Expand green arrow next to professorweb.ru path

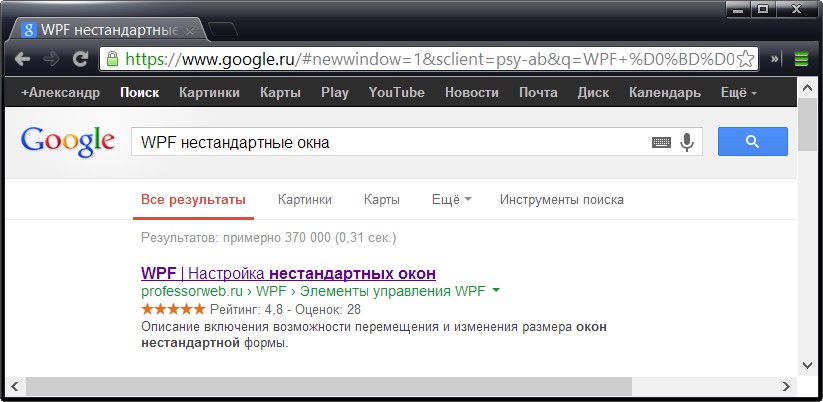coord(495,291)
